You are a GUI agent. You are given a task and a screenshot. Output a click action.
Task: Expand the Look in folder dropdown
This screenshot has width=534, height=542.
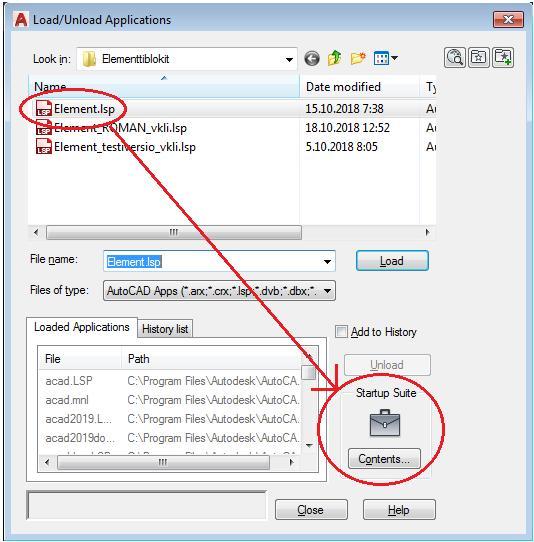tap(289, 59)
